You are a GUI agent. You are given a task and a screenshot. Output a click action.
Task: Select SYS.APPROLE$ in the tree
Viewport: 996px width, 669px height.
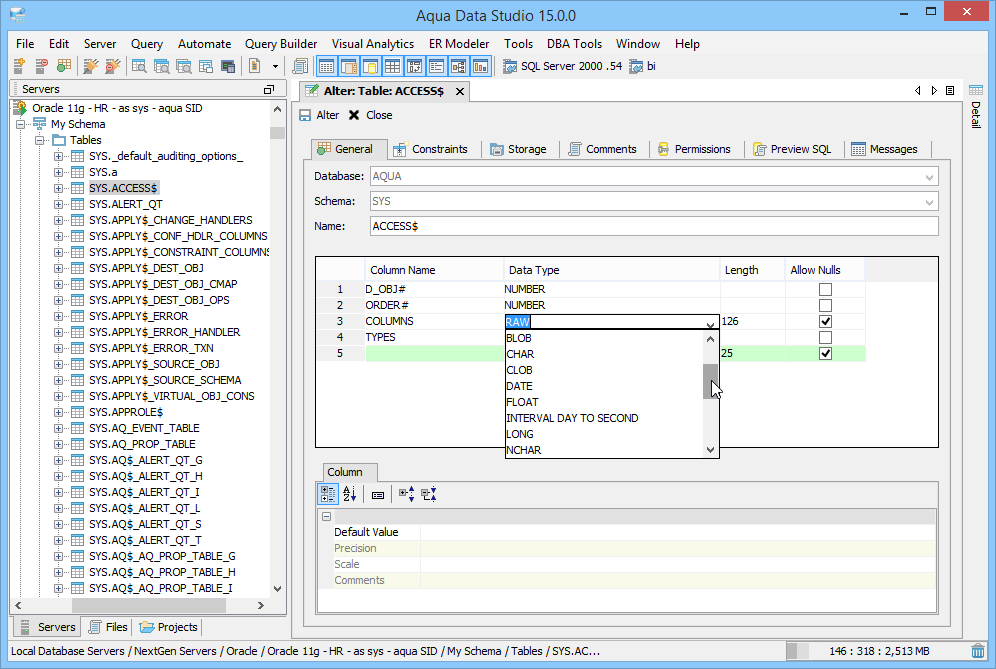point(126,412)
